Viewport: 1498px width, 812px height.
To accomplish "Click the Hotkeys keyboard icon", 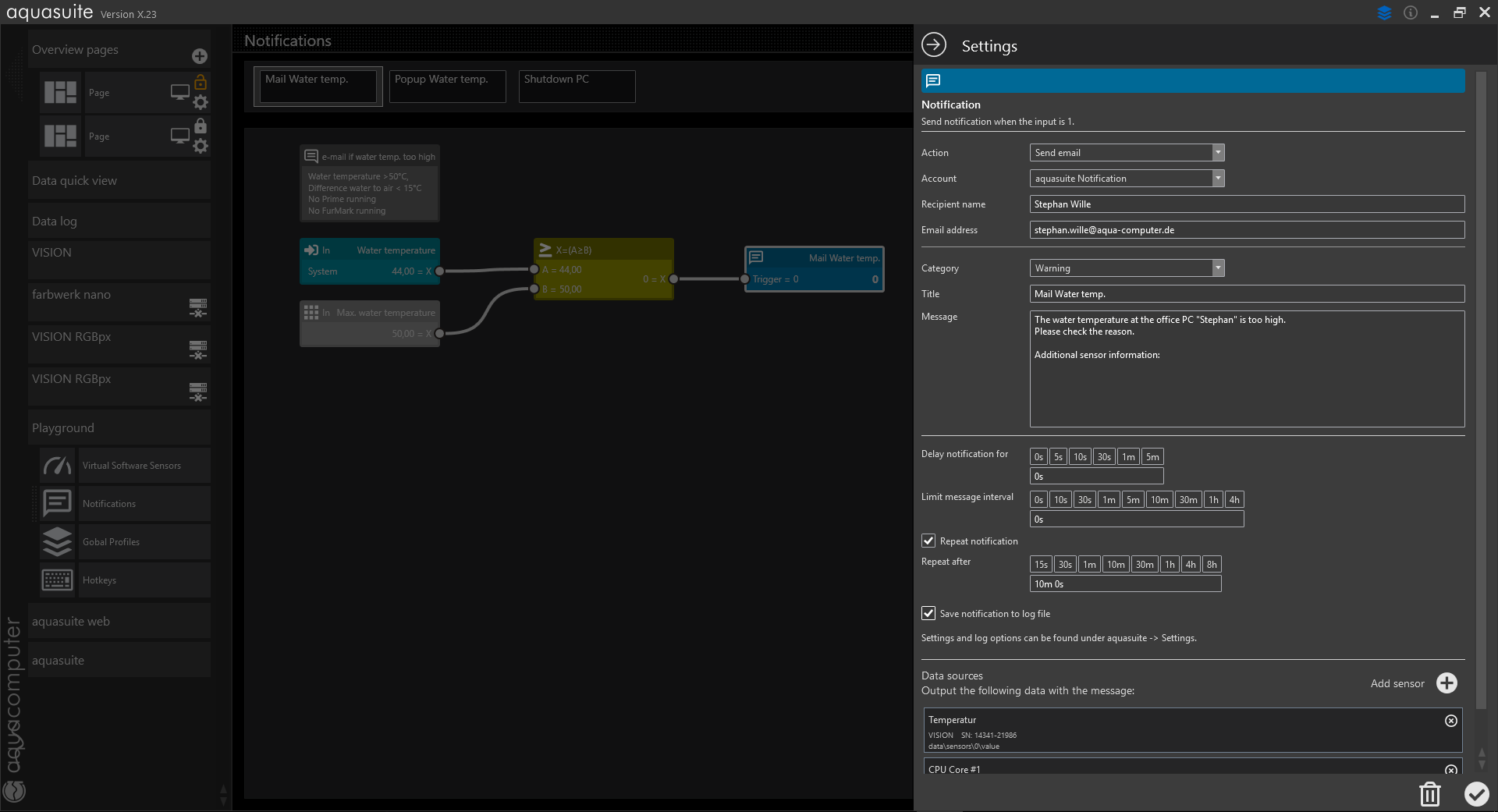I will [x=57, y=580].
